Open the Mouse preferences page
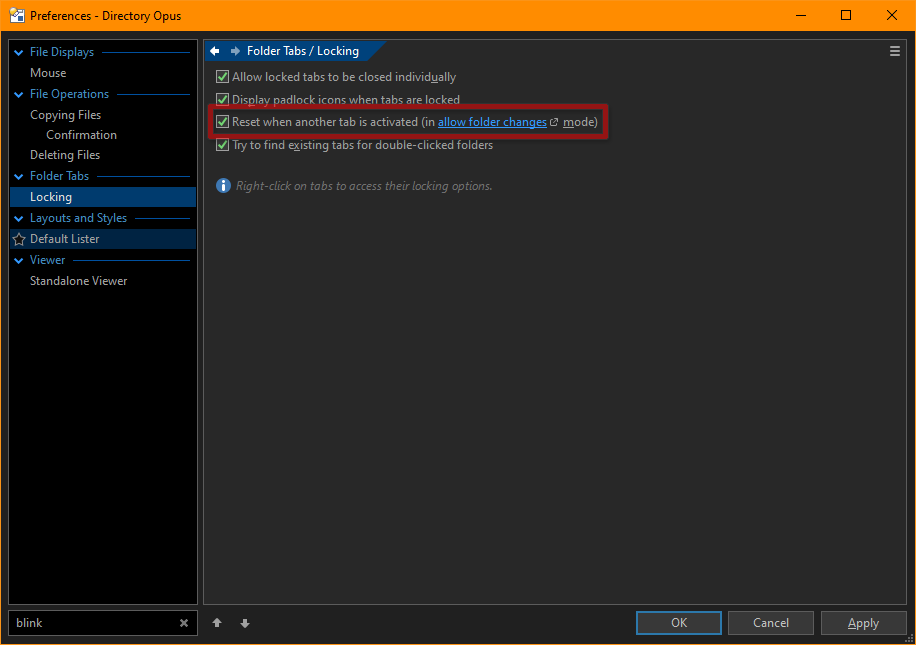This screenshot has height=645, width=916. 48,73
